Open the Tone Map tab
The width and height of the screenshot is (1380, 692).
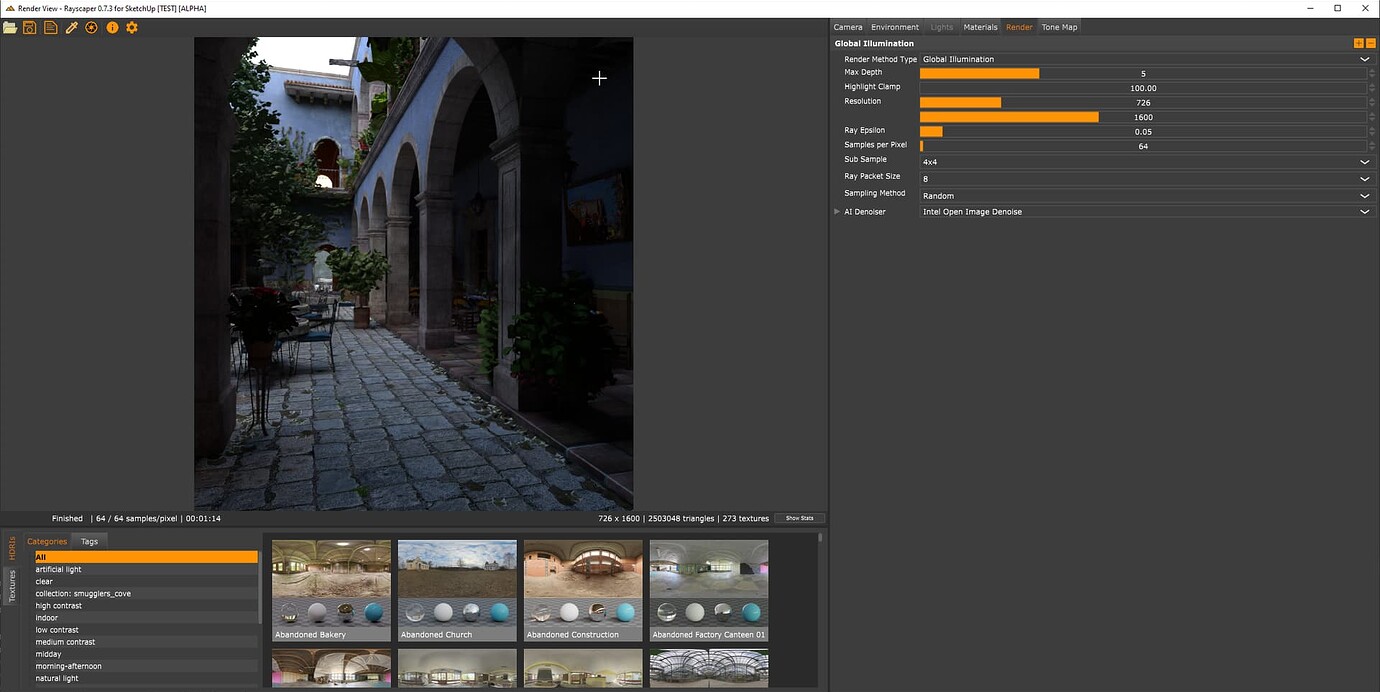pyautogui.click(x=1059, y=27)
